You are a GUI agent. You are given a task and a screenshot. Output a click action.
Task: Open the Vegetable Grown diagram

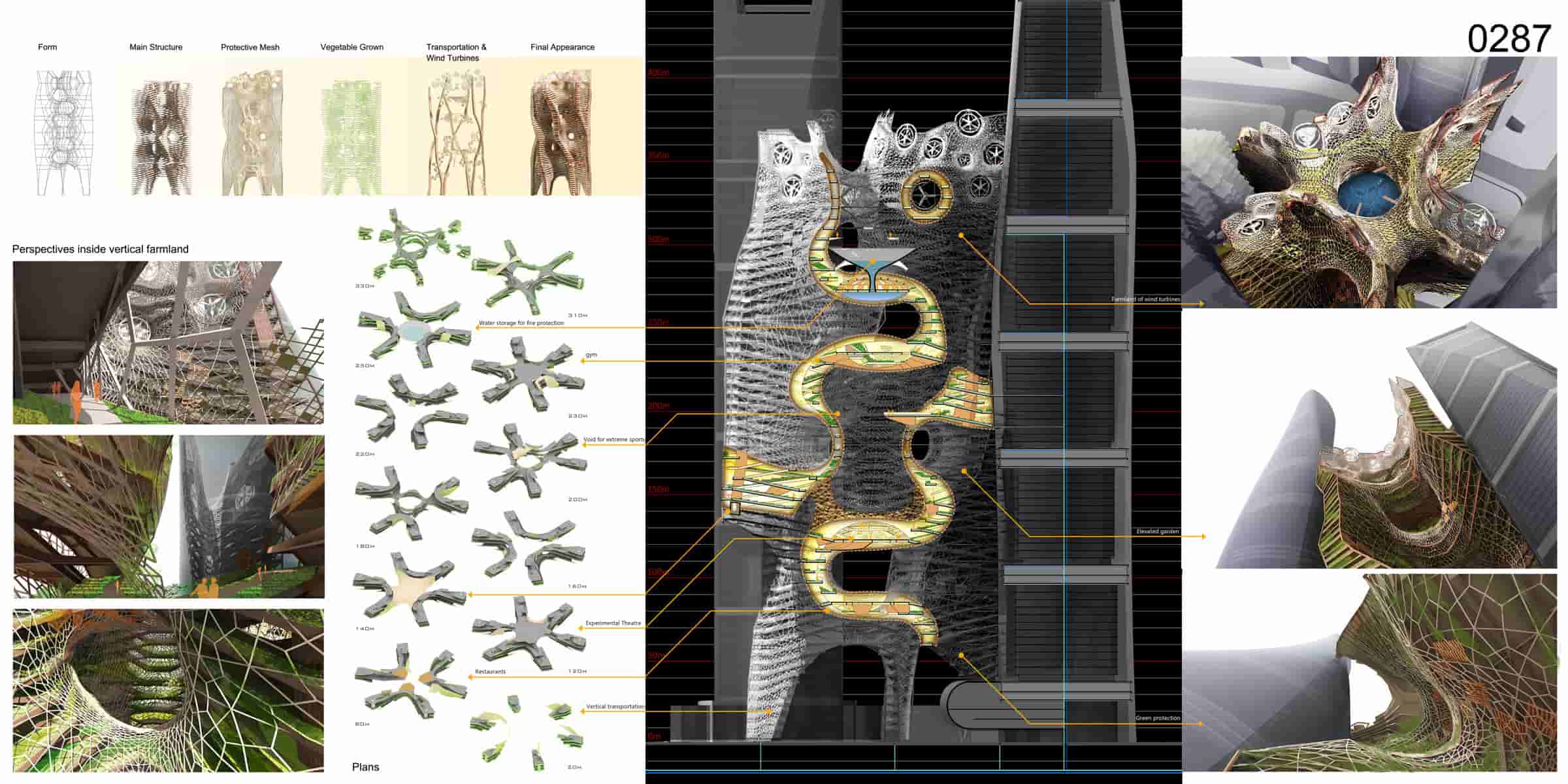tap(350, 139)
